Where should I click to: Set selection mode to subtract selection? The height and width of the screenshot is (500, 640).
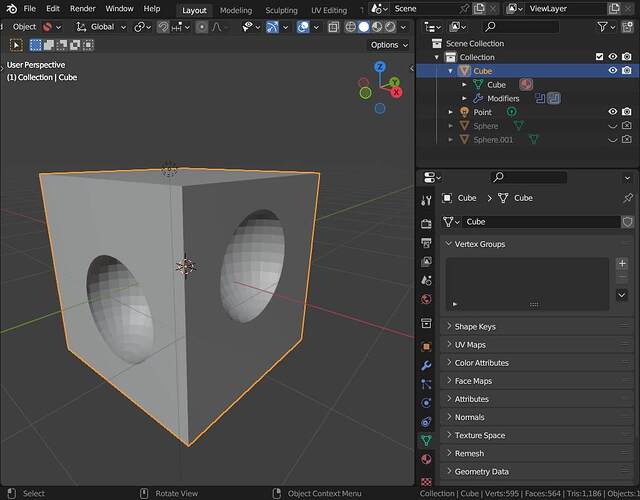tap(62, 45)
